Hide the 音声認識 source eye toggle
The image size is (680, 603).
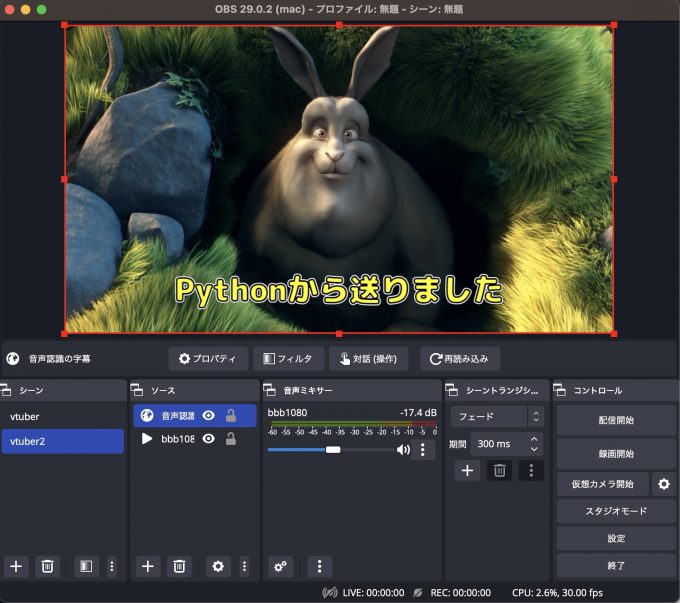pos(209,416)
